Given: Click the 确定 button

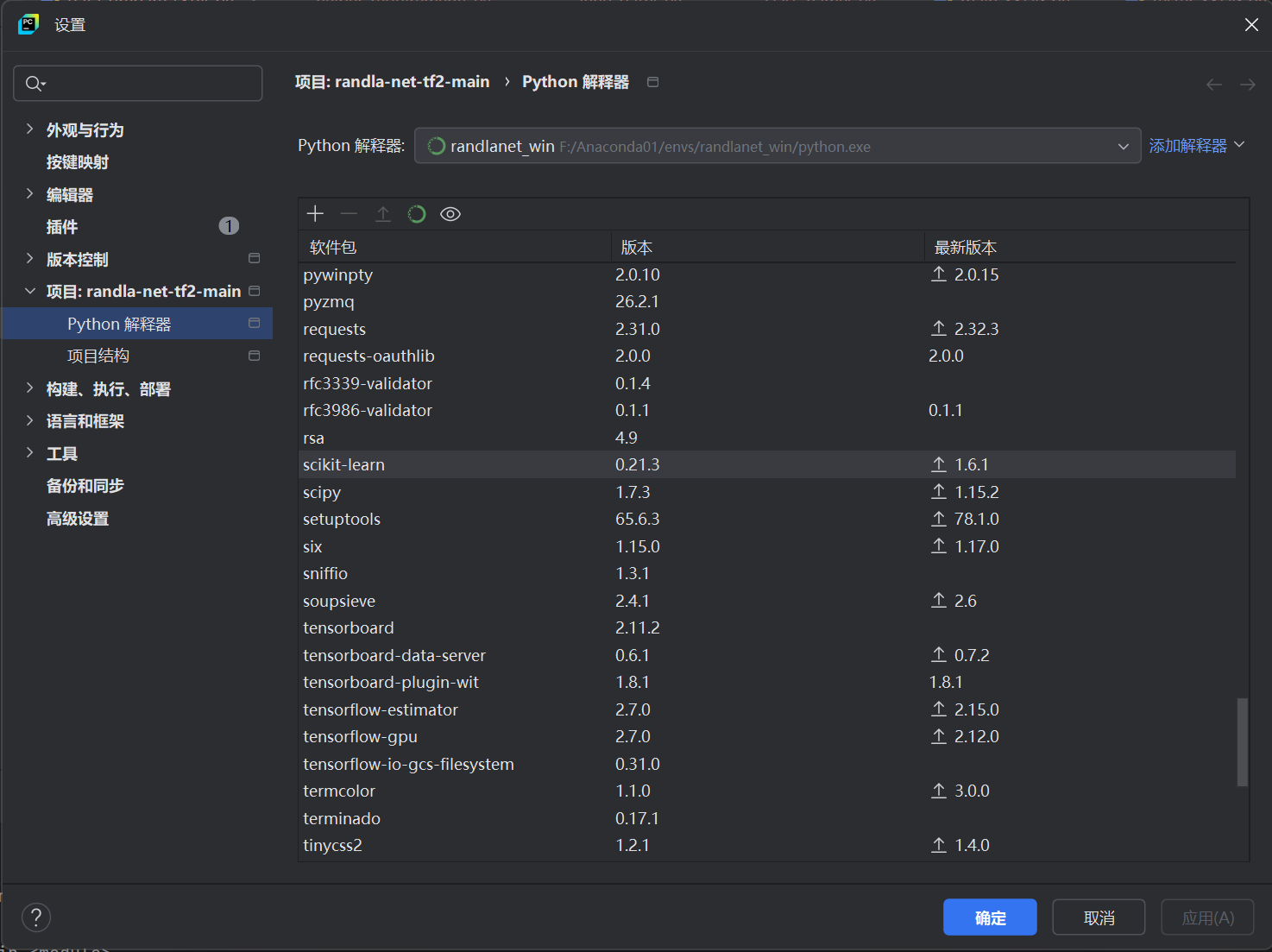Looking at the screenshot, I should tap(990, 917).
